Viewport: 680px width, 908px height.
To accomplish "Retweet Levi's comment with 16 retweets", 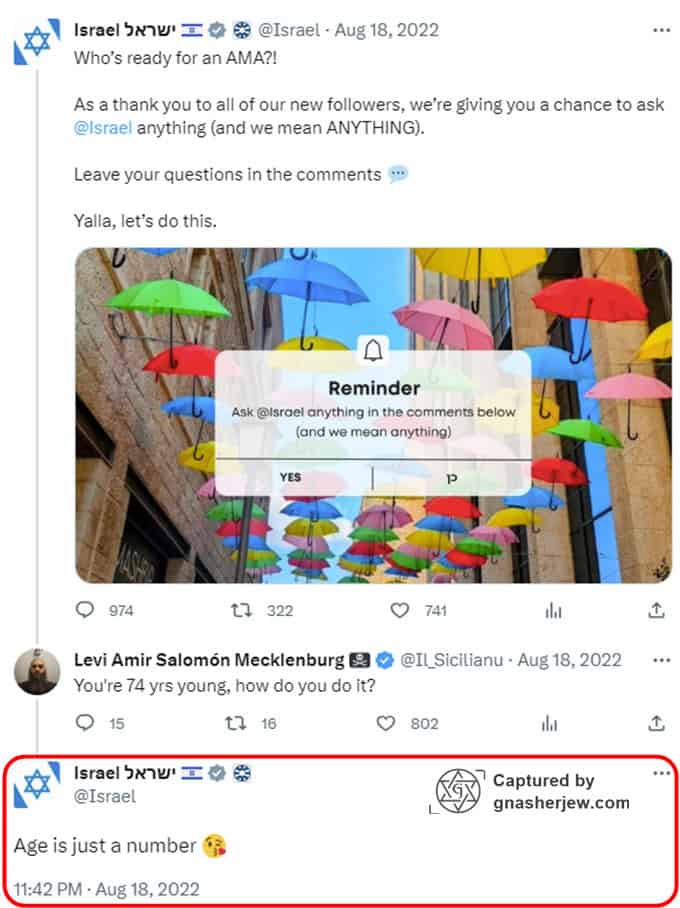I will tap(238, 723).
